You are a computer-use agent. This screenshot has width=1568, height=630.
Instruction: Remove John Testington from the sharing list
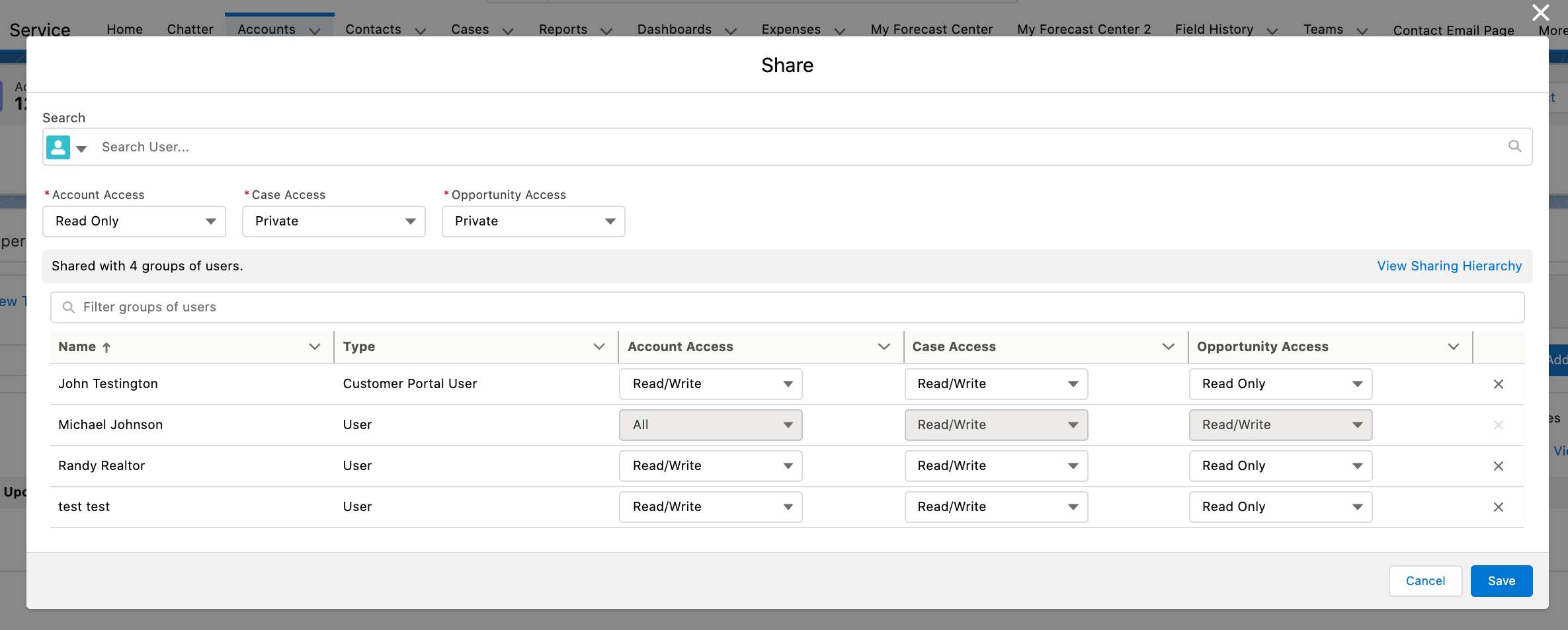[x=1499, y=383]
